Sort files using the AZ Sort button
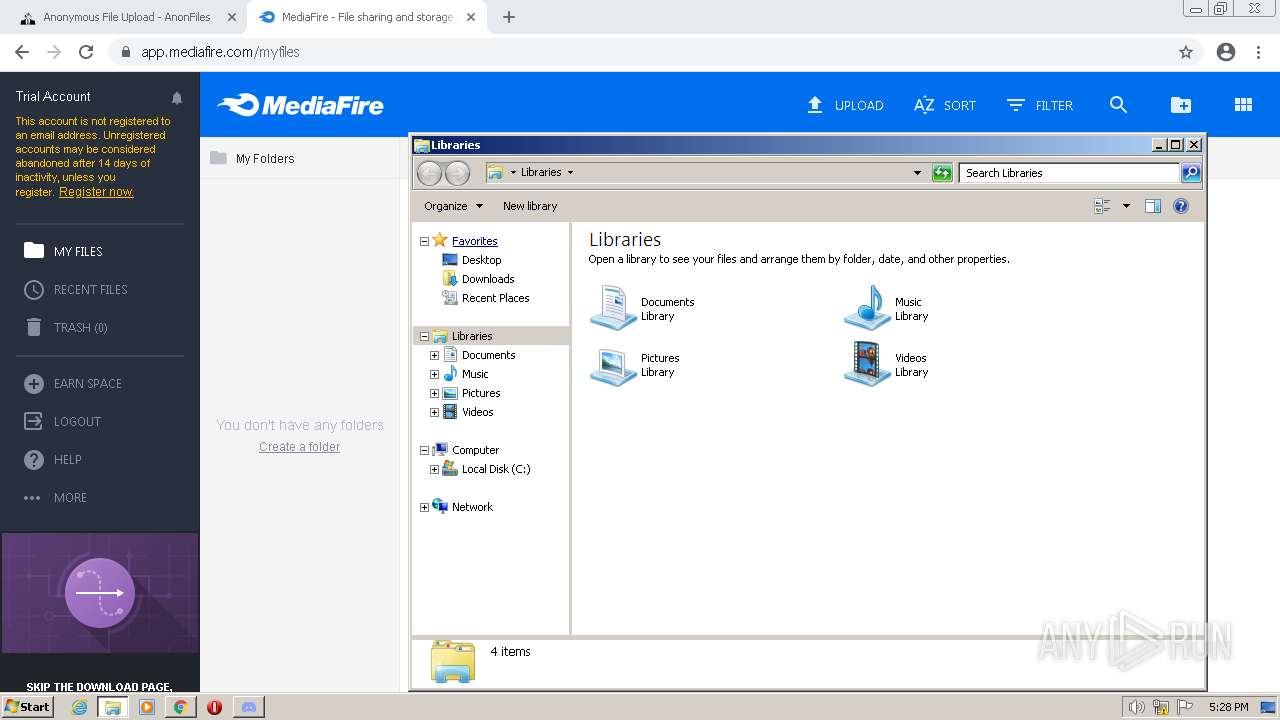The image size is (1280, 720). tap(945, 105)
